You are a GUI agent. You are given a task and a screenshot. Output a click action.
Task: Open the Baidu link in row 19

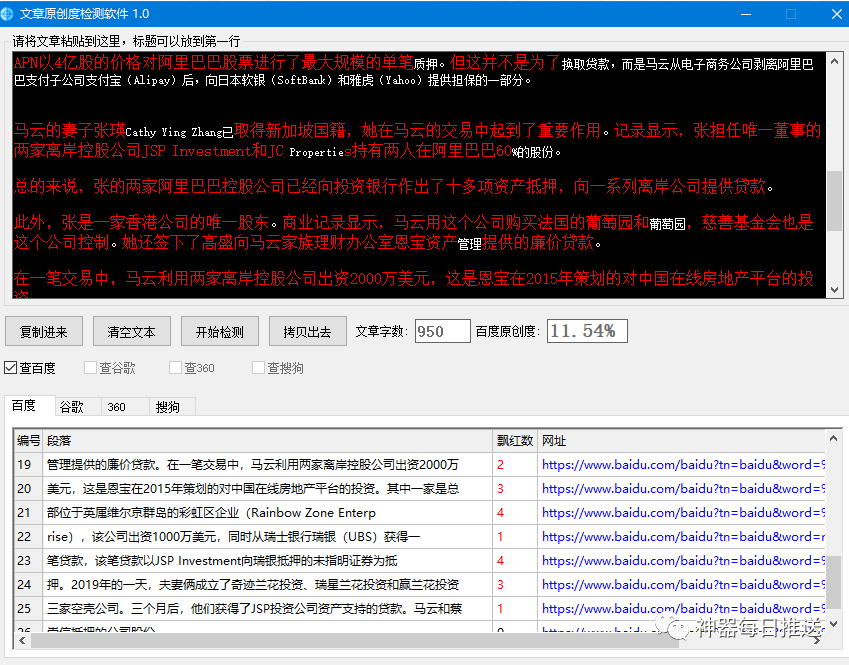683,465
